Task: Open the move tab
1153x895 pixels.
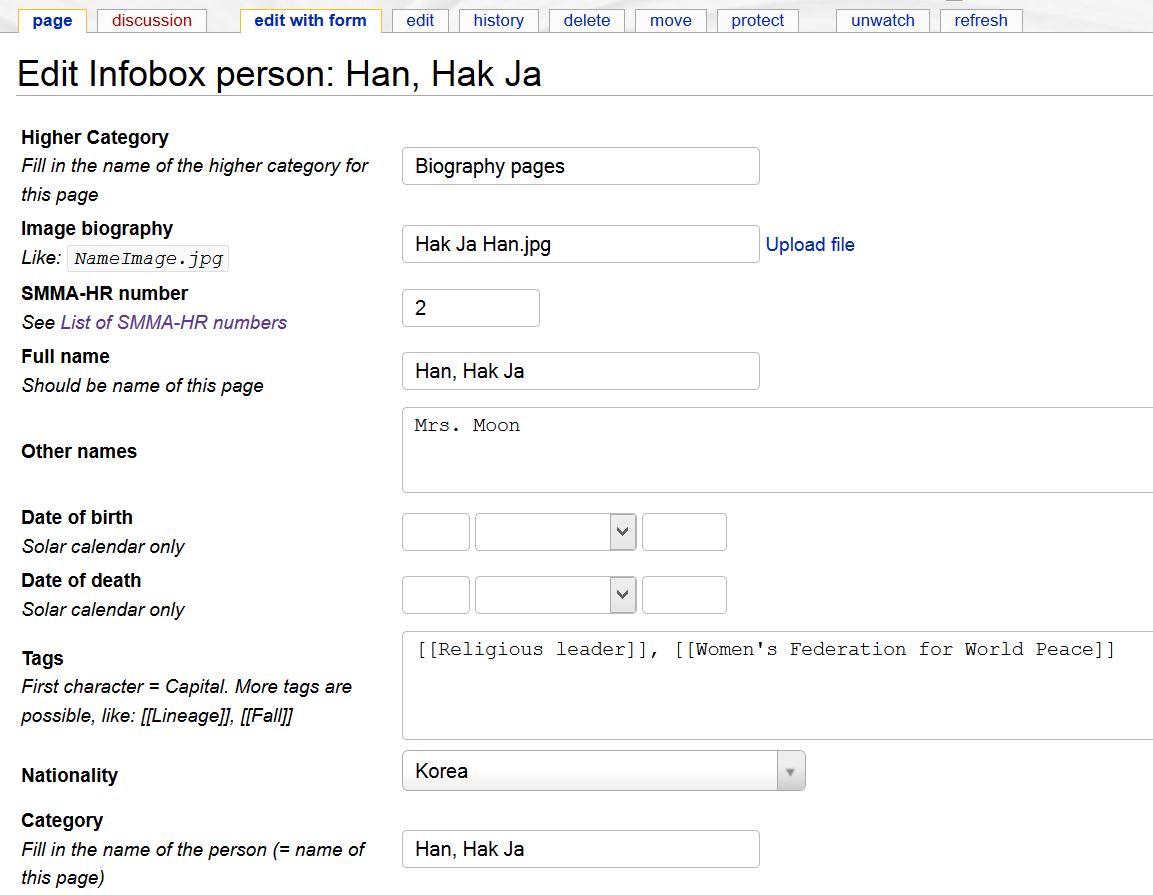Action: (x=670, y=20)
